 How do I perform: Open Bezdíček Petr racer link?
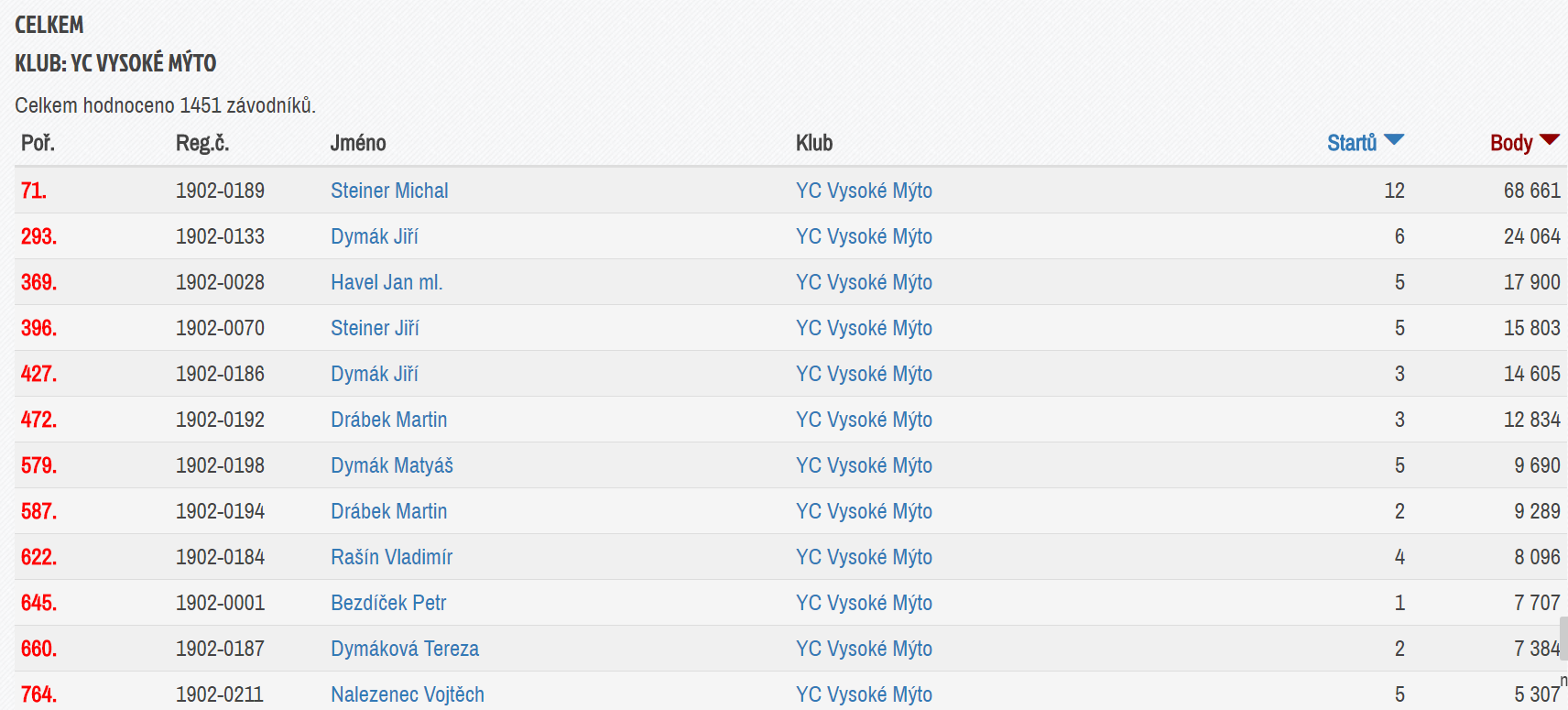(388, 603)
